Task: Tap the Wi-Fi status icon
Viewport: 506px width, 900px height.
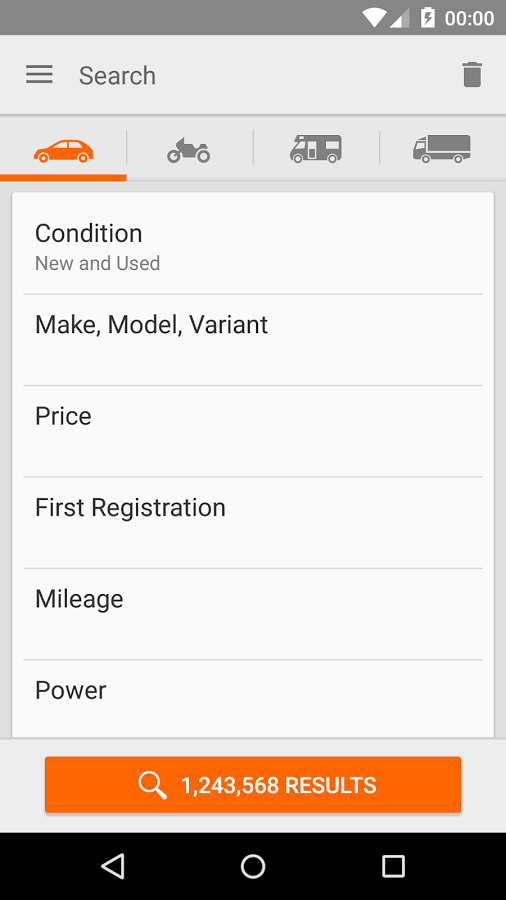Action: coord(373,18)
